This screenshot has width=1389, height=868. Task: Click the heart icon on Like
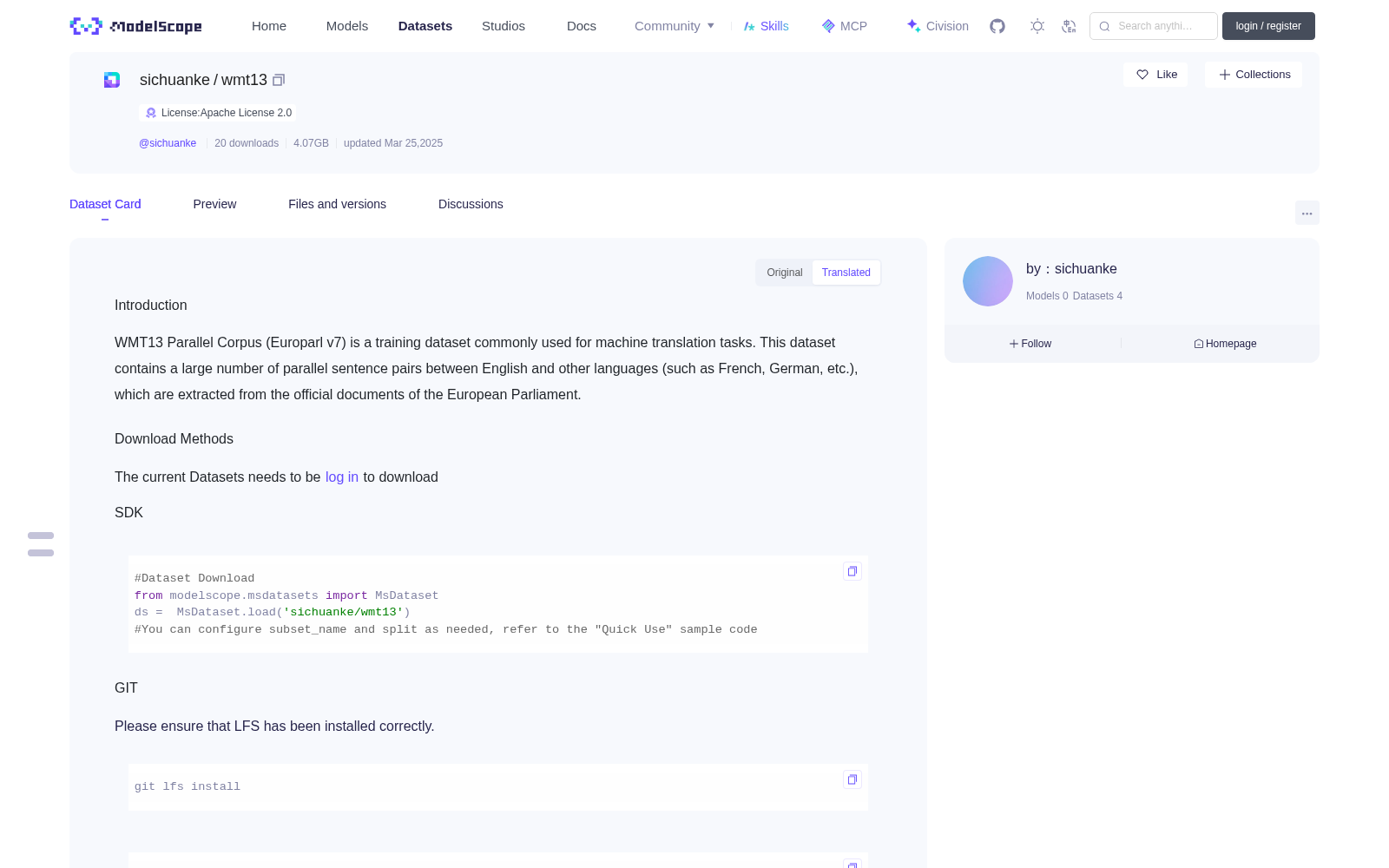[x=1142, y=75]
